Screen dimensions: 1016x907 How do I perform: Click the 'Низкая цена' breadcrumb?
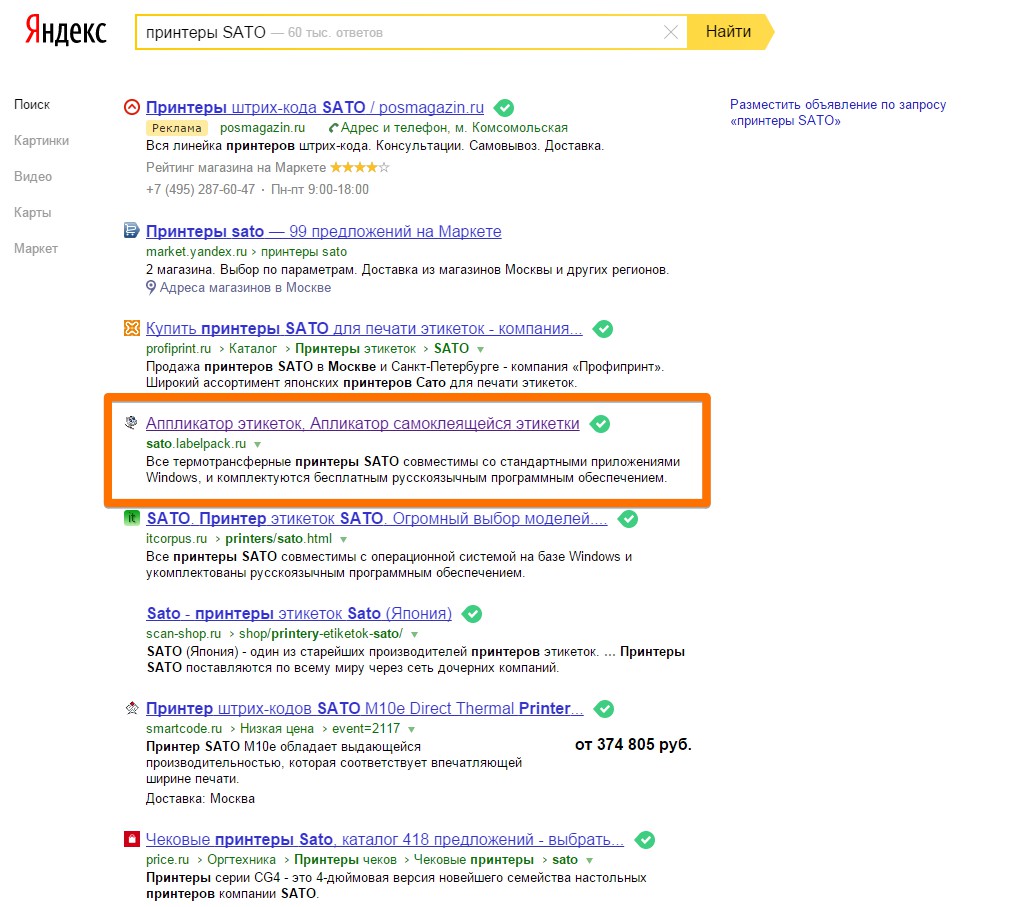pos(277,728)
